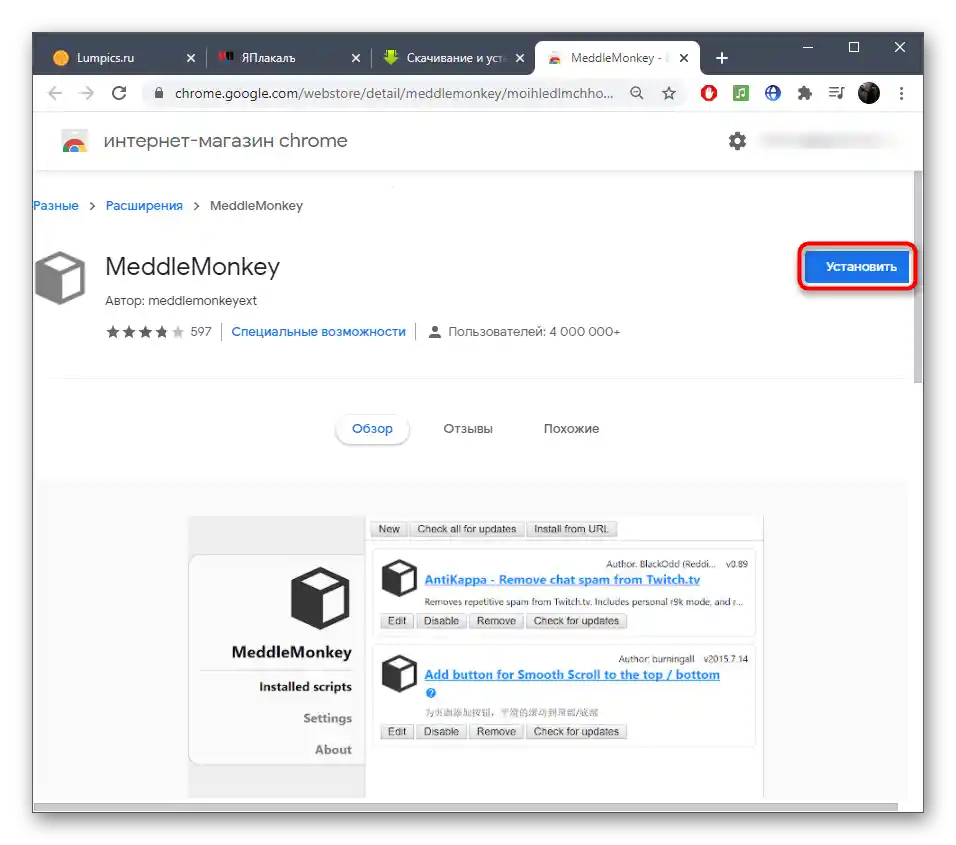Image resolution: width=956 pixels, height=845 pixels.
Task: Click the Автор: meddlemonkeyext text
Action: (180, 301)
